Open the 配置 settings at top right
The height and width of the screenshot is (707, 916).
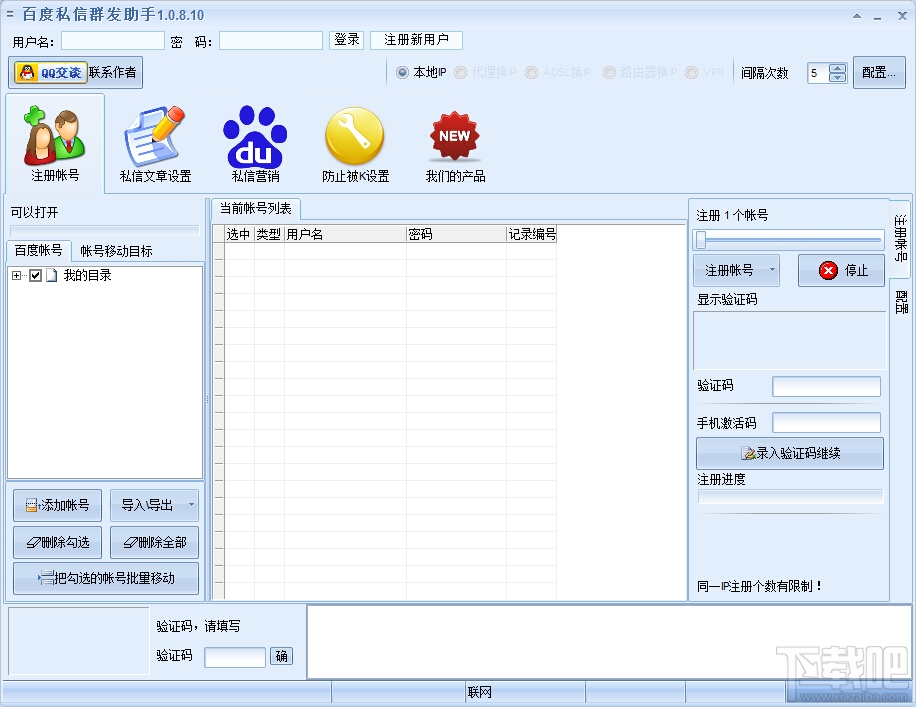877,72
